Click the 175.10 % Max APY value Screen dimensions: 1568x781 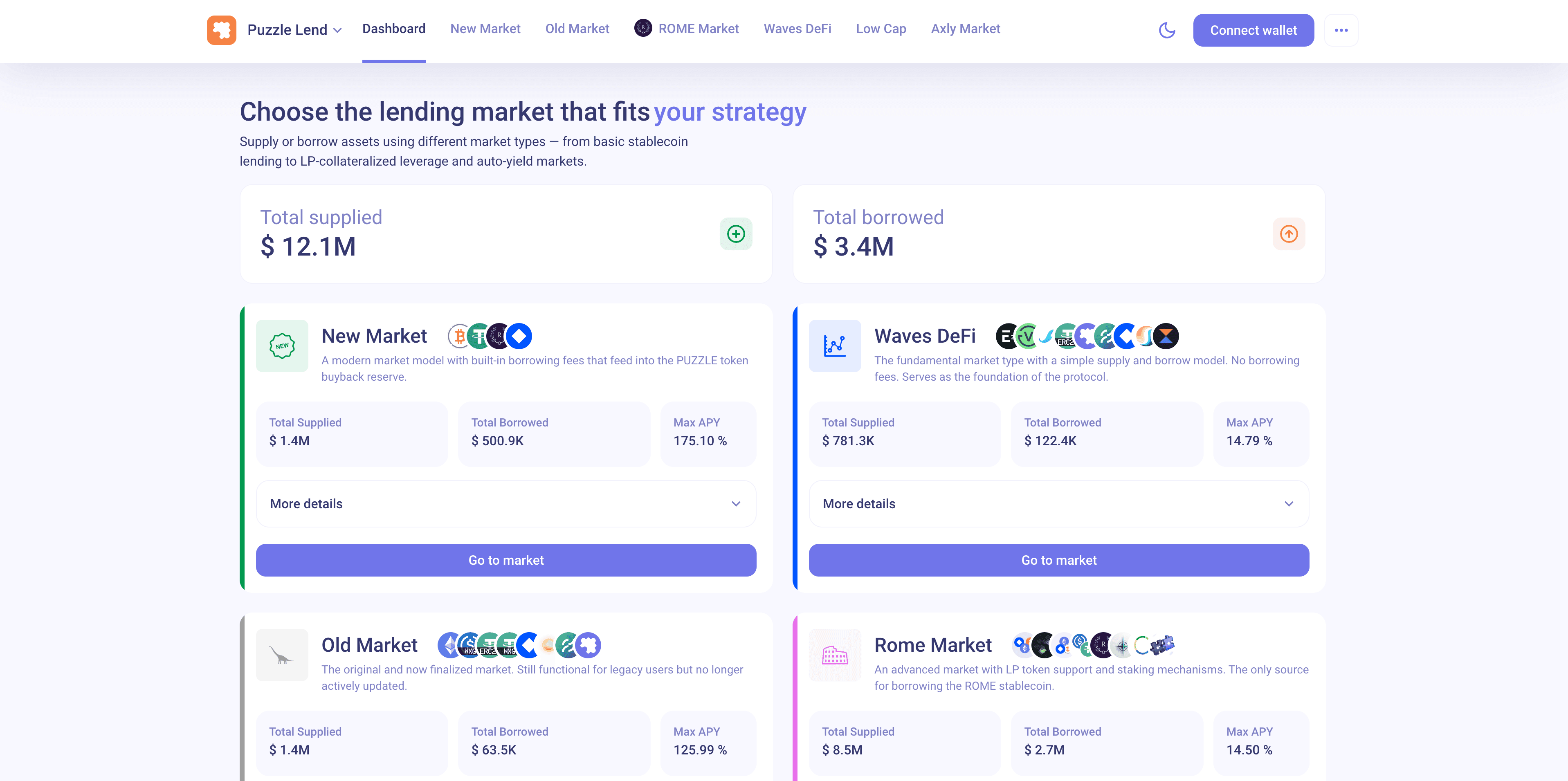700,441
